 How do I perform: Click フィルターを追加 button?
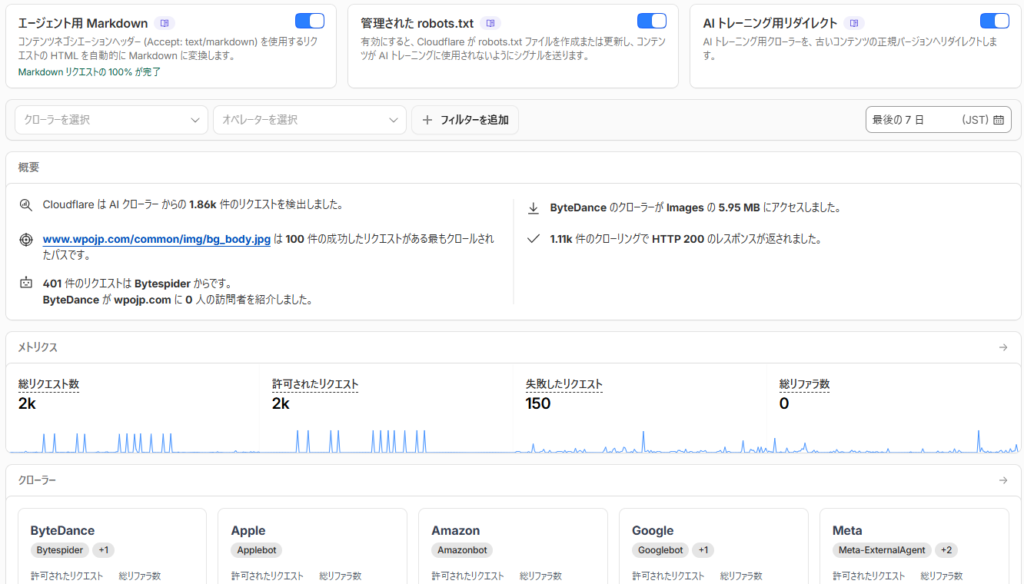465,120
